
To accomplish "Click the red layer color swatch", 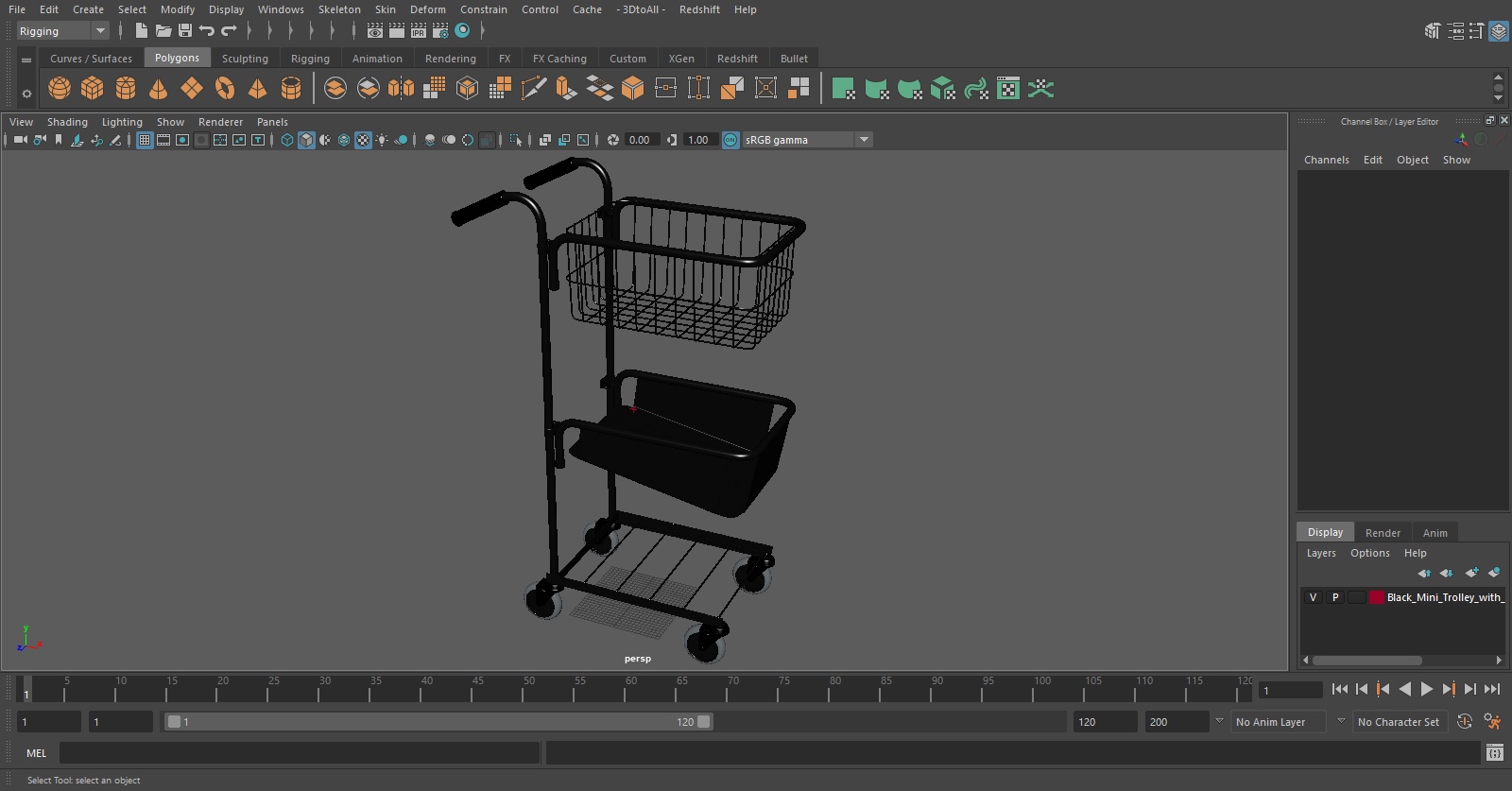I will (x=1377, y=597).
